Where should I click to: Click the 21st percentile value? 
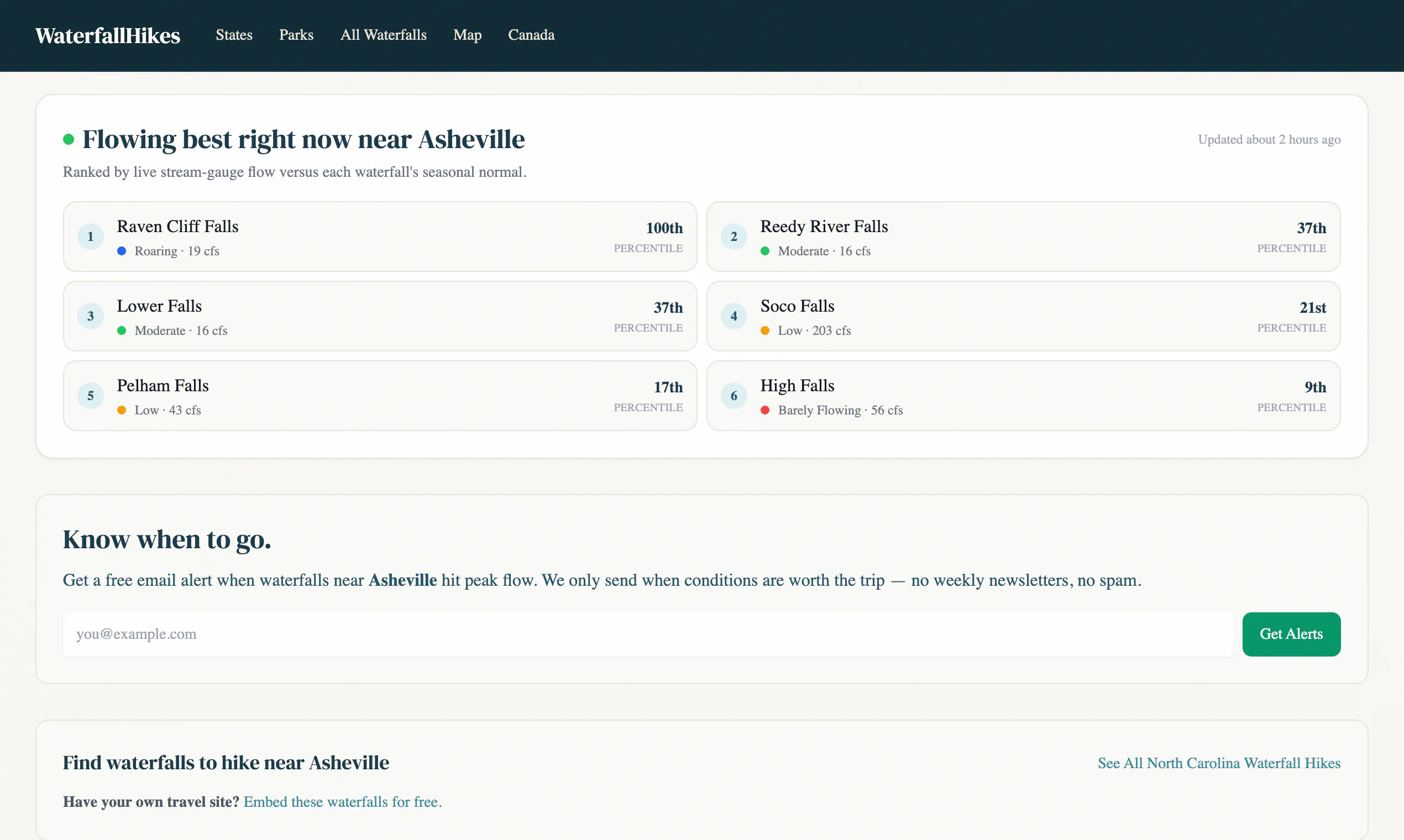coord(1312,308)
